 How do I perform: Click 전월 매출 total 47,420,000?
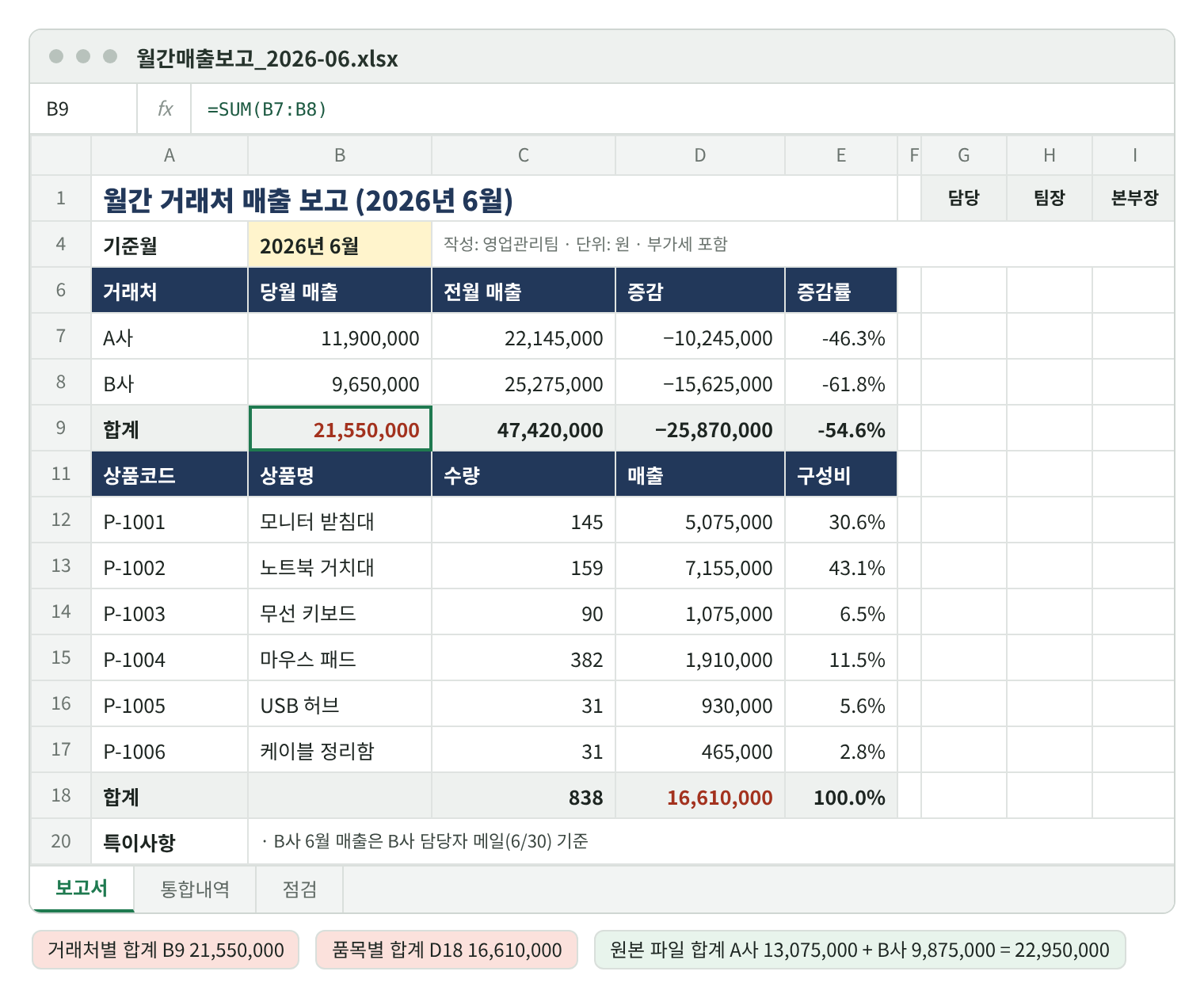(524, 429)
